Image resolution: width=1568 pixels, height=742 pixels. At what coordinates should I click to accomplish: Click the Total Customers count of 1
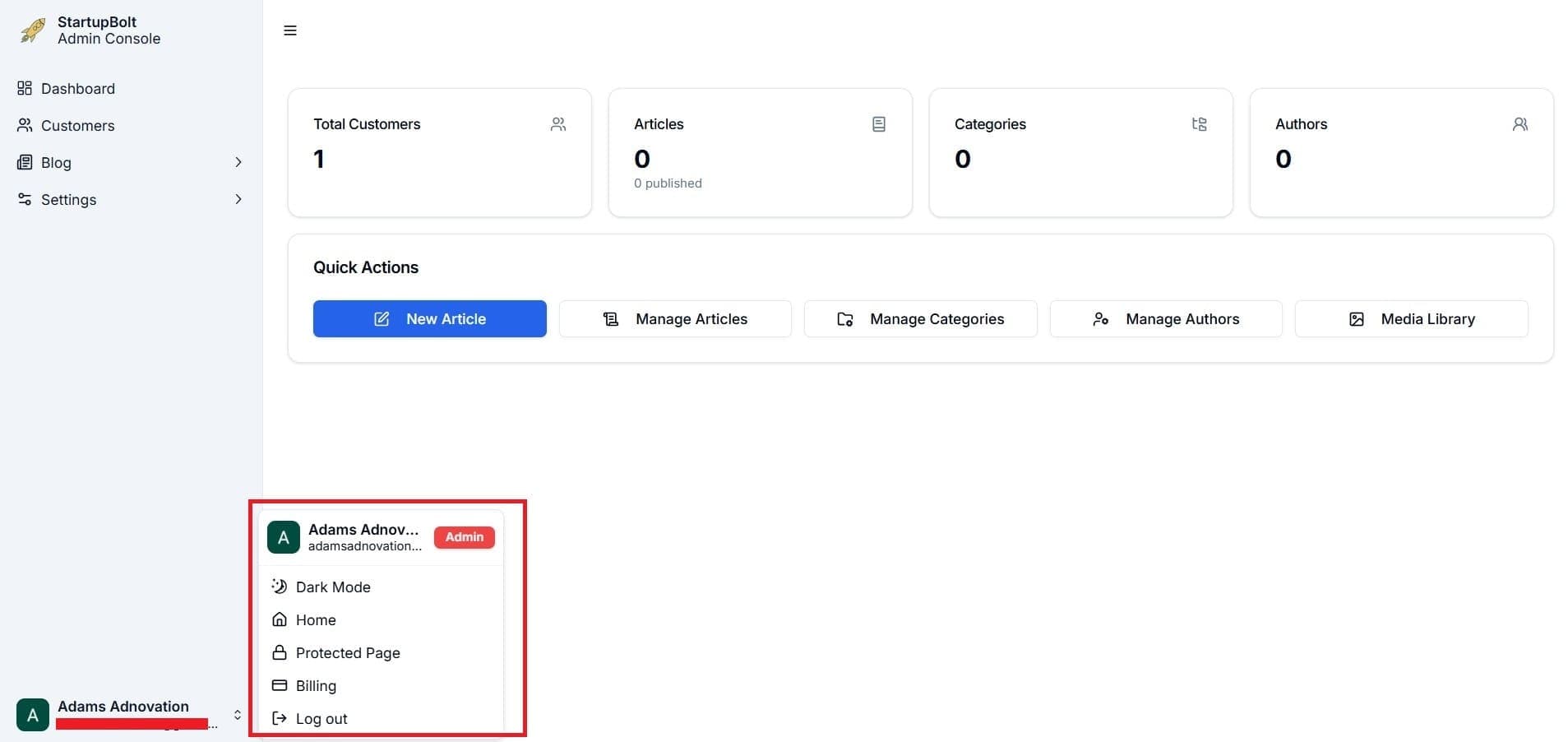[319, 159]
